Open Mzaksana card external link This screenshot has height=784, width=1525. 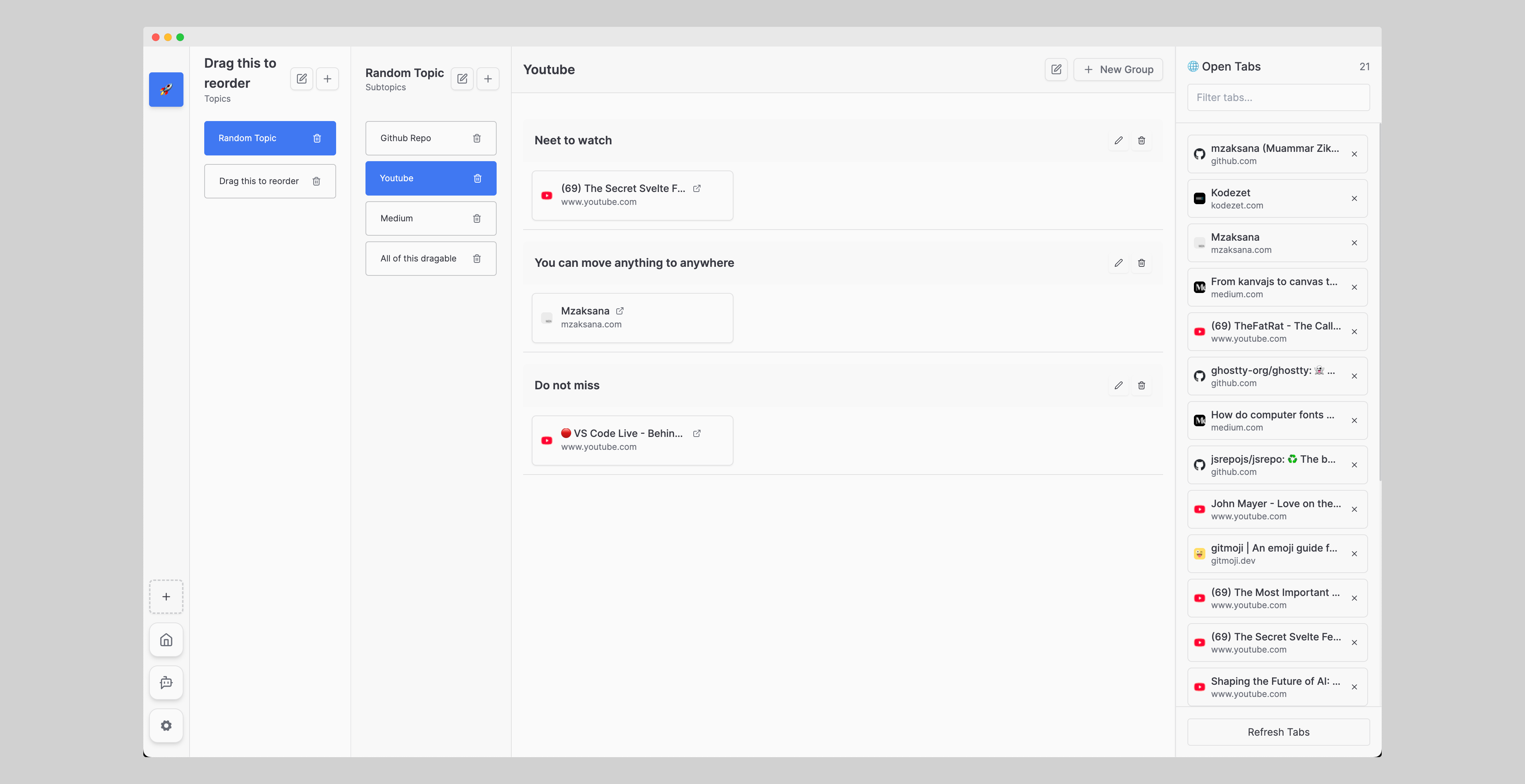(x=620, y=311)
